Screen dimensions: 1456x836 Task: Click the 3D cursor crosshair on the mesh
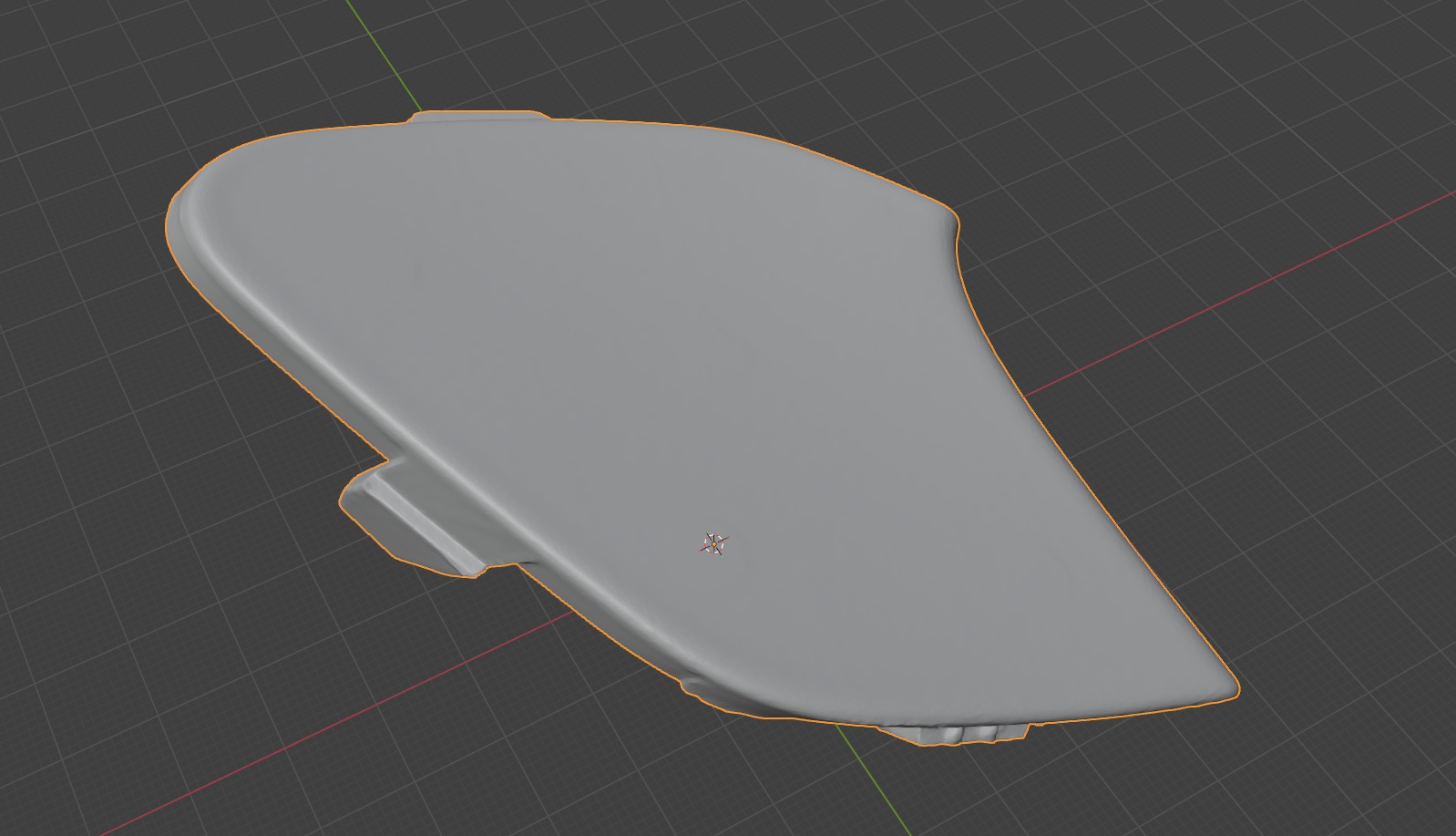point(714,544)
